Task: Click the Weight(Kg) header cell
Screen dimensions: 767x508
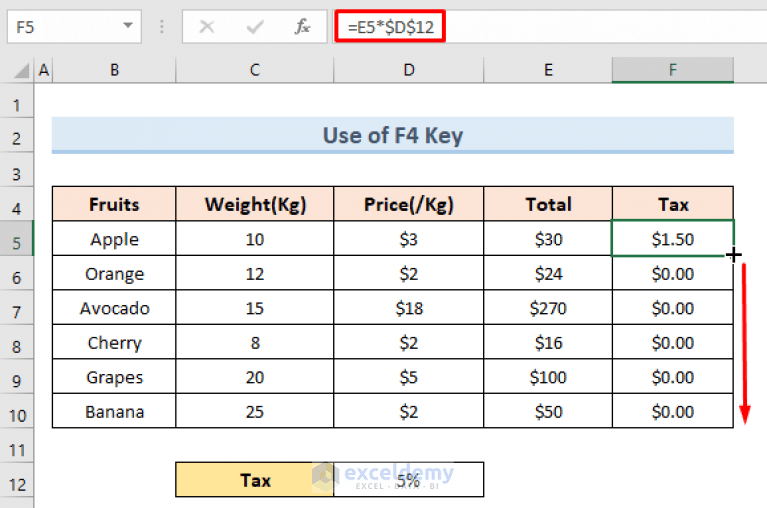Action: click(x=254, y=204)
